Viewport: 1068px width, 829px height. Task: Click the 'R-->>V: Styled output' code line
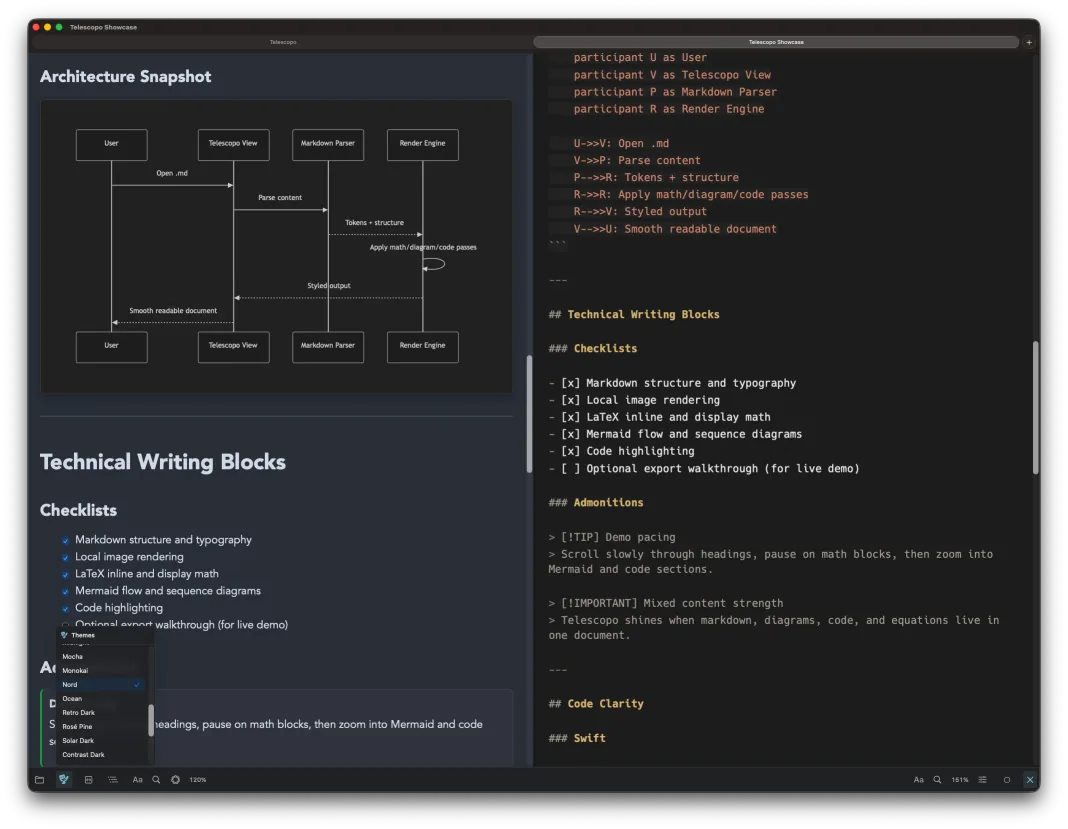[x=640, y=211]
